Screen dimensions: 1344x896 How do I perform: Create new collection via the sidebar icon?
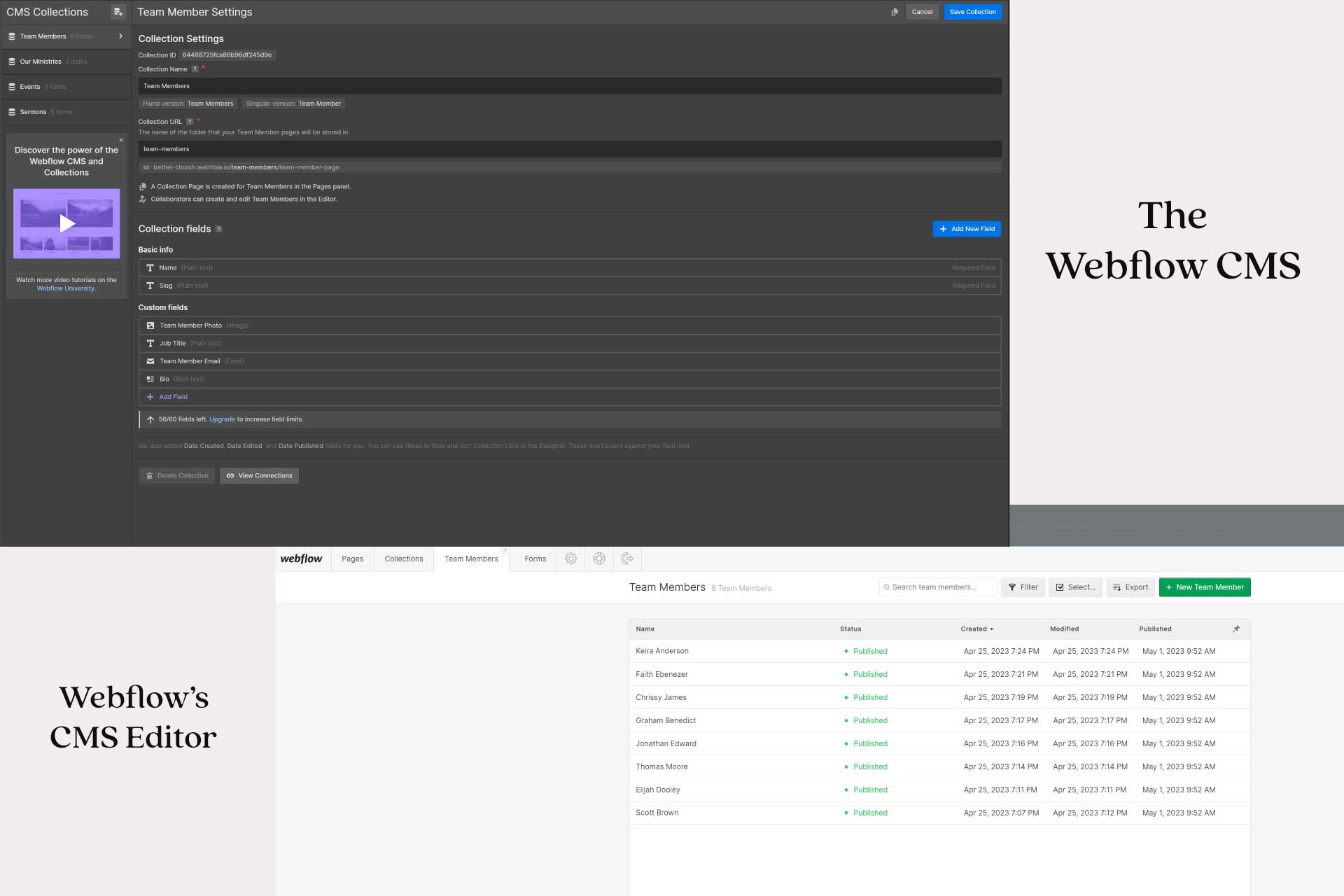click(116, 11)
